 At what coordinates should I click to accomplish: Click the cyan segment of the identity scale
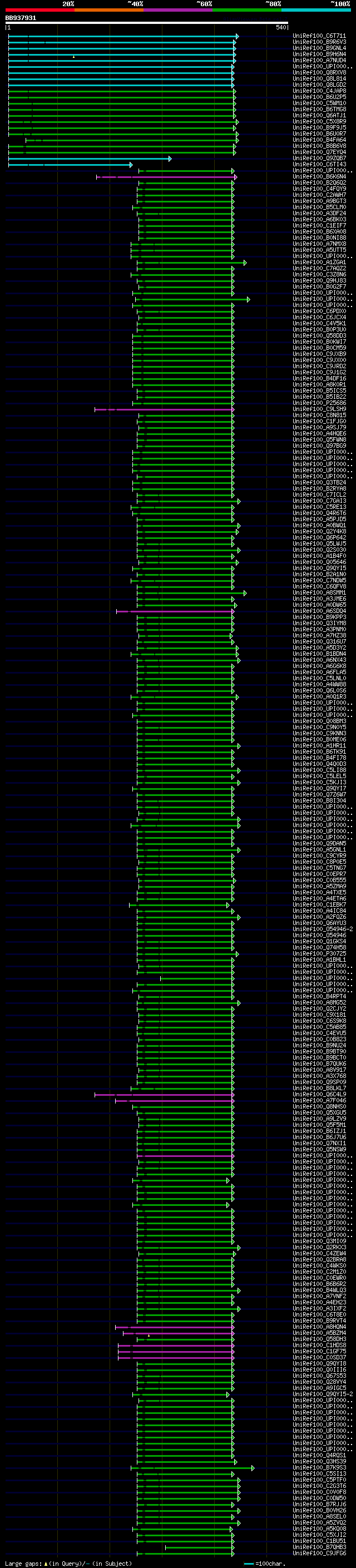(316, 10)
